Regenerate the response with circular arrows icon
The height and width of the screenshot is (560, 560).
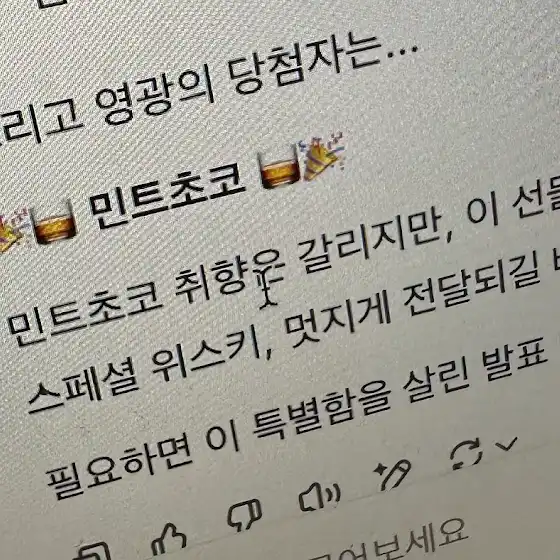[466, 454]
